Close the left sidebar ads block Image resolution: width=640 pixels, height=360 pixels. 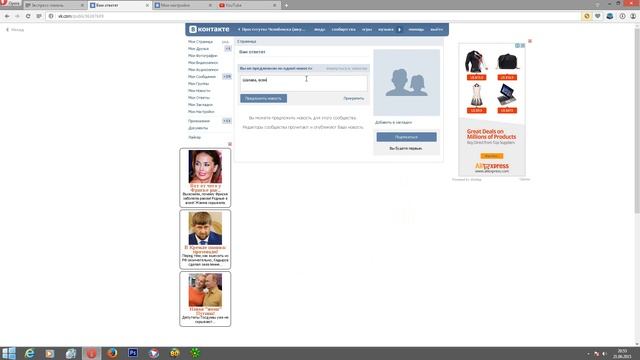(230, 144)
